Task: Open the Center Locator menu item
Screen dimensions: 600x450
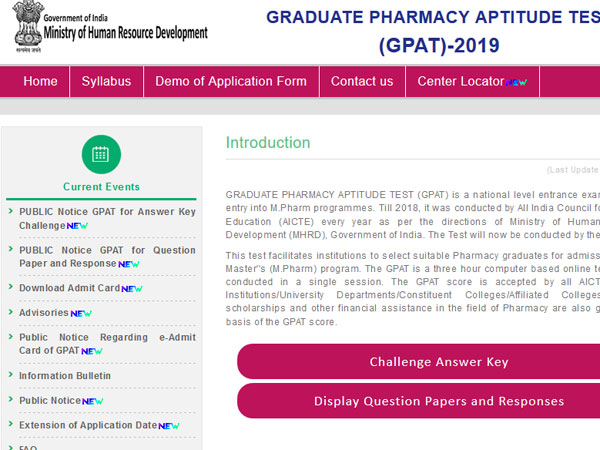Action: coord(472,81)
